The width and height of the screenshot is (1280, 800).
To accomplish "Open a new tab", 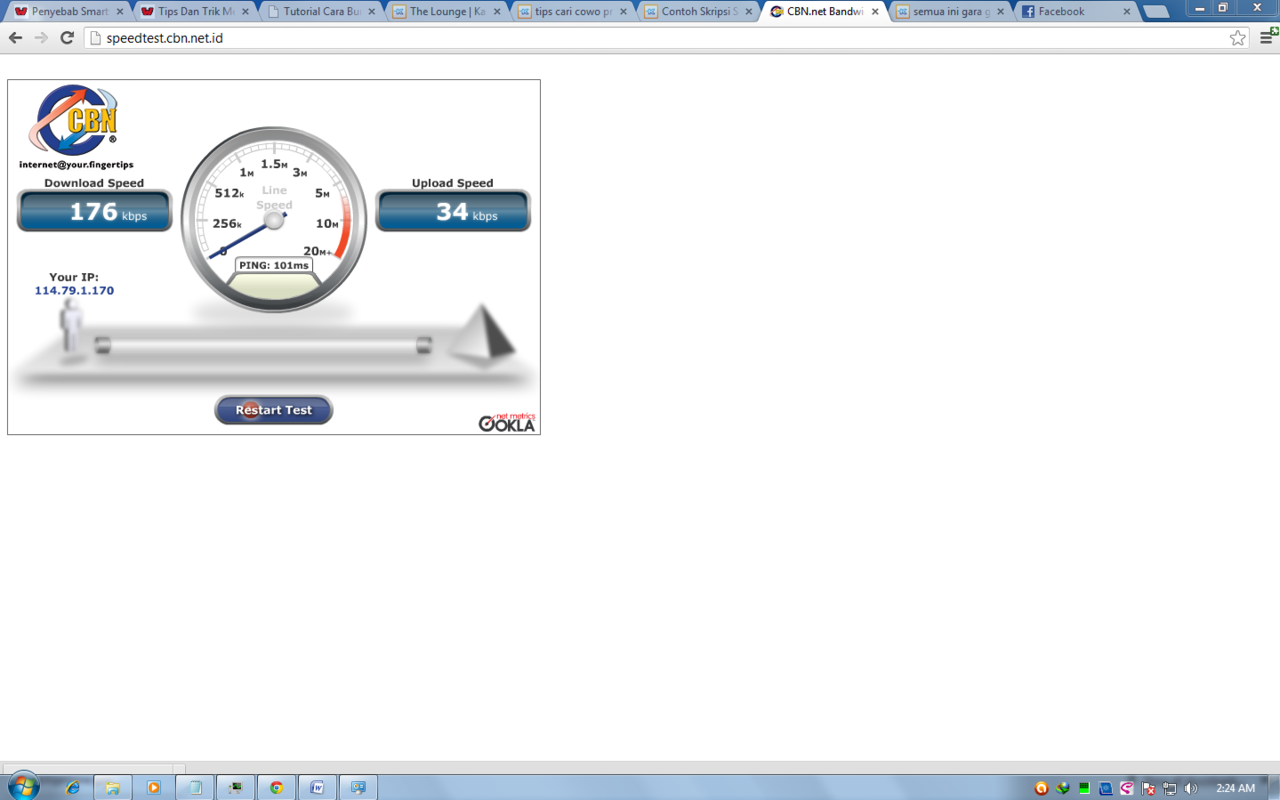I will (x=1156, y=12).
